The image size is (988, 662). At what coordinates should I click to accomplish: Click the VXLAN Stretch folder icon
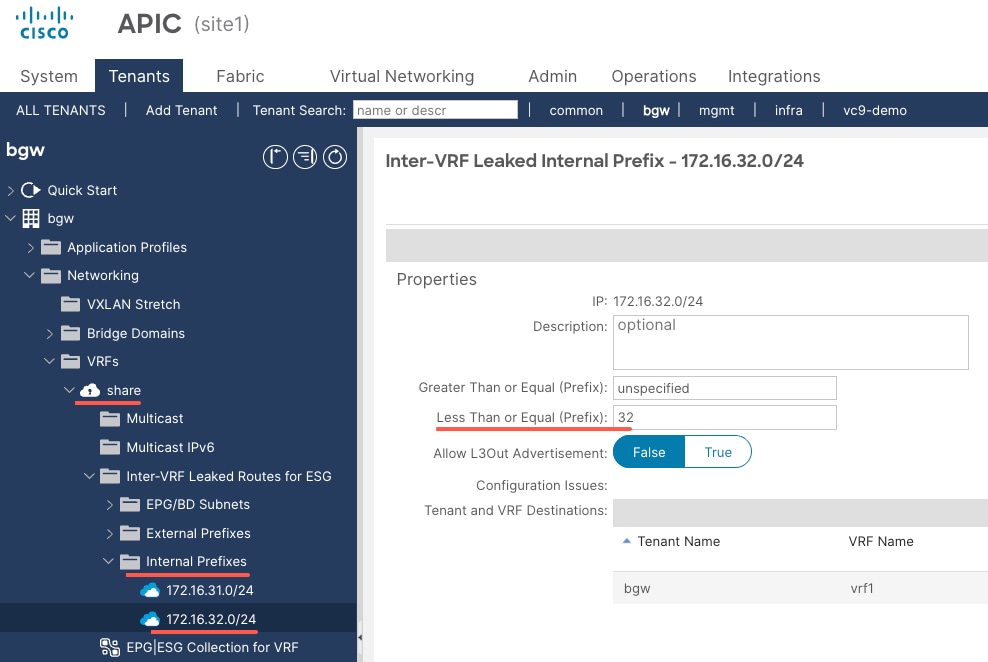coord(71,304)
